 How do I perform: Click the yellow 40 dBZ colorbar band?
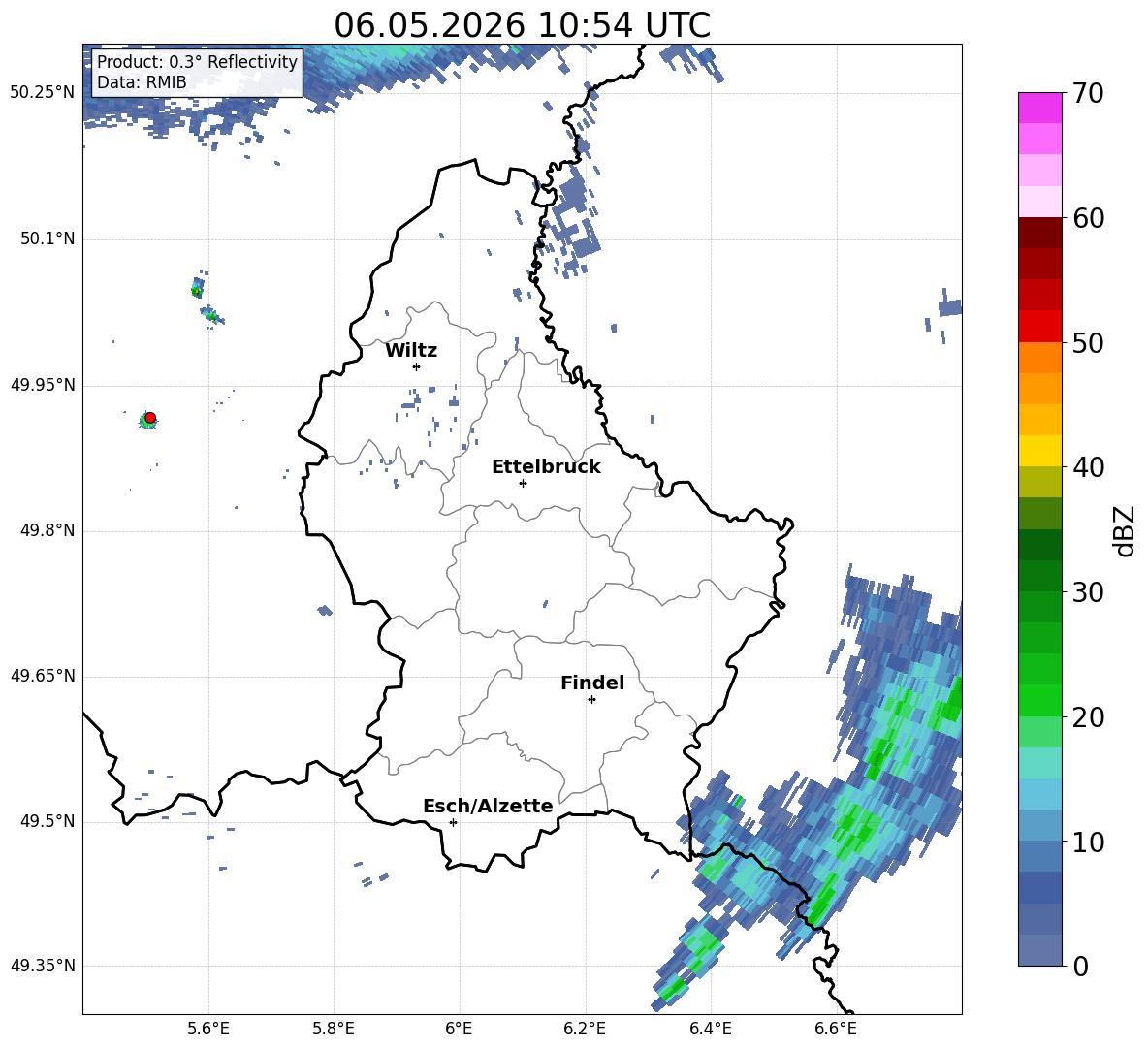coord(1039,451)
